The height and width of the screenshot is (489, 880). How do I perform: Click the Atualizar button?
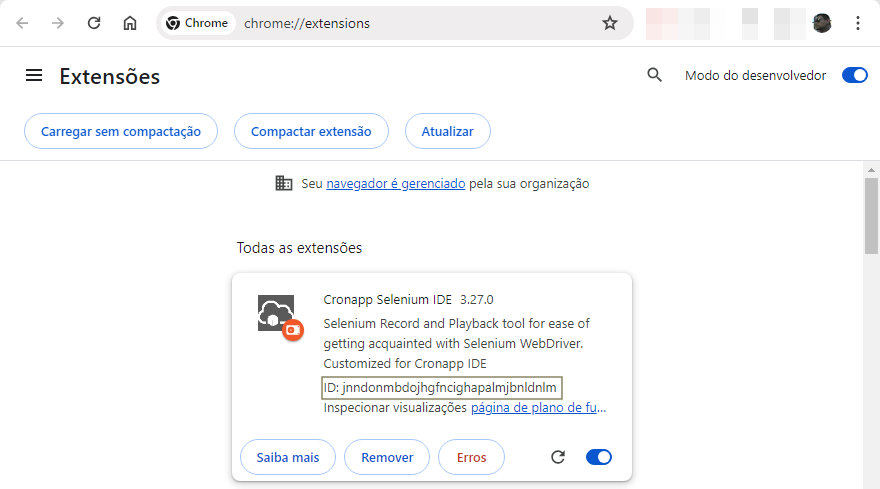coord(447,131)
